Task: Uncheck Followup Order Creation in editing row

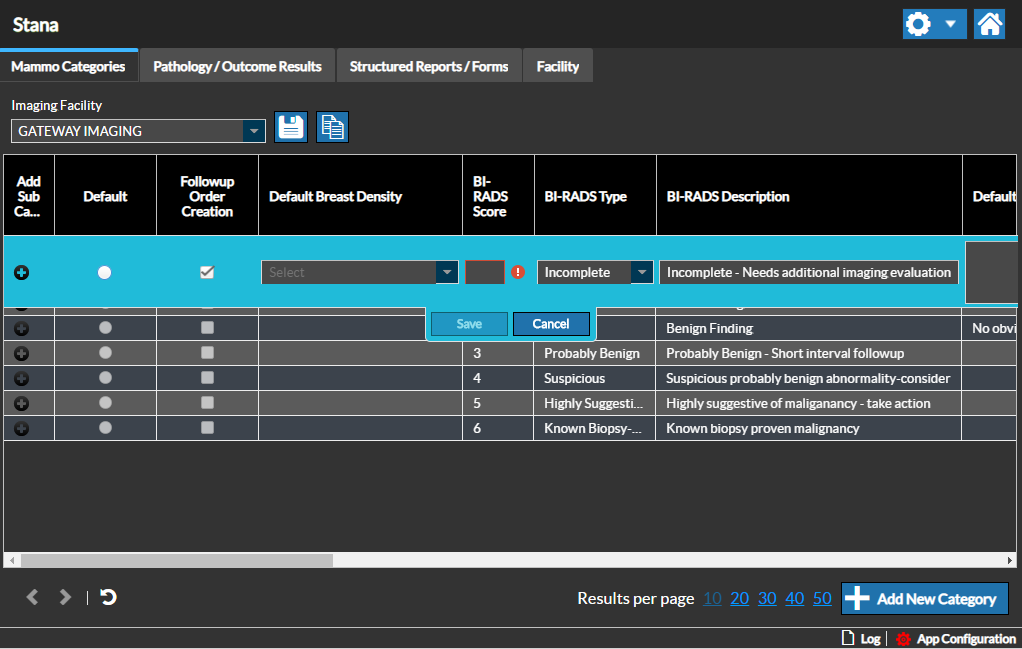Action: coord(207,272)
